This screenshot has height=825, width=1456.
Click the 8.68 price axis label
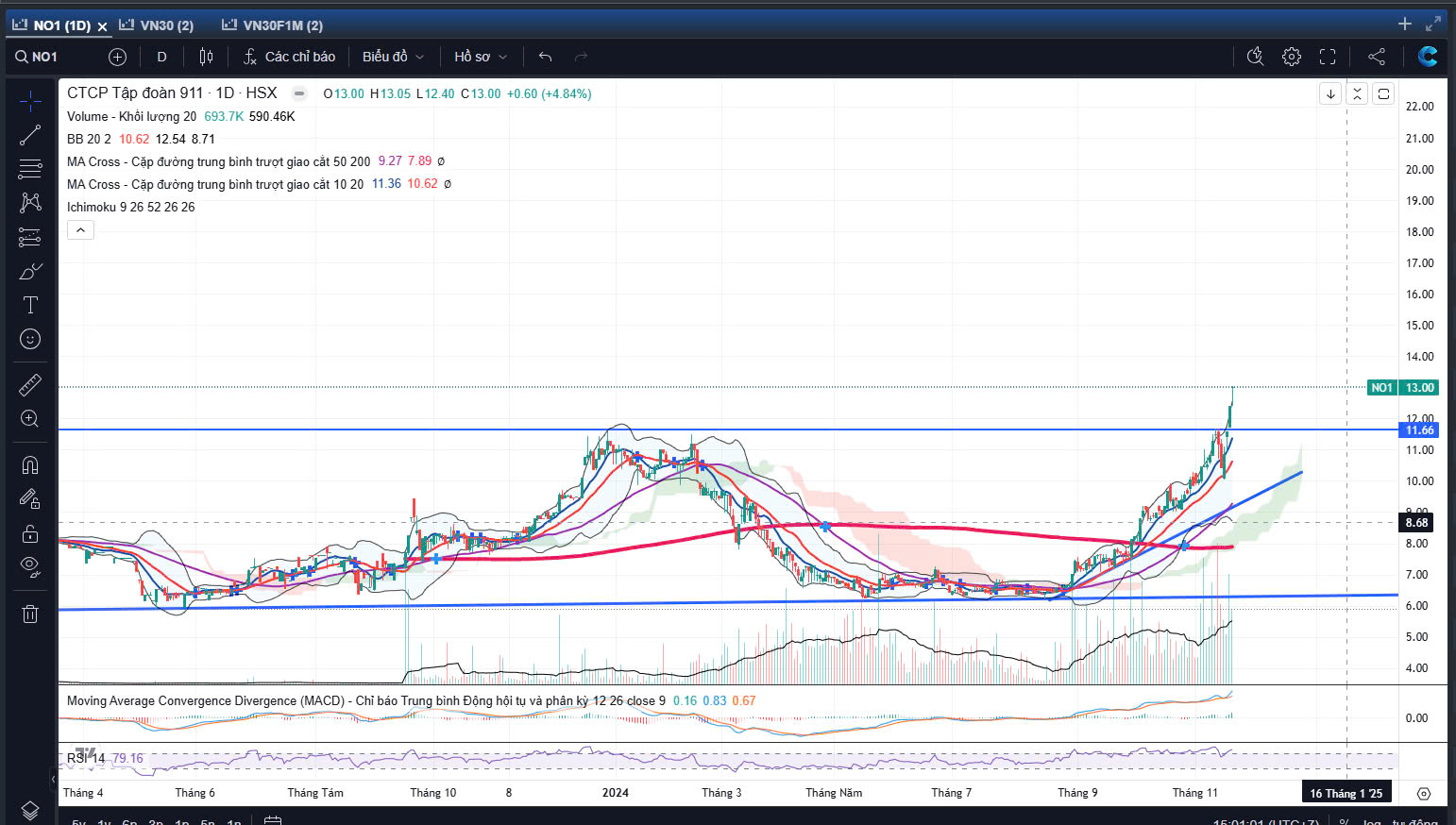[1416, 523]
